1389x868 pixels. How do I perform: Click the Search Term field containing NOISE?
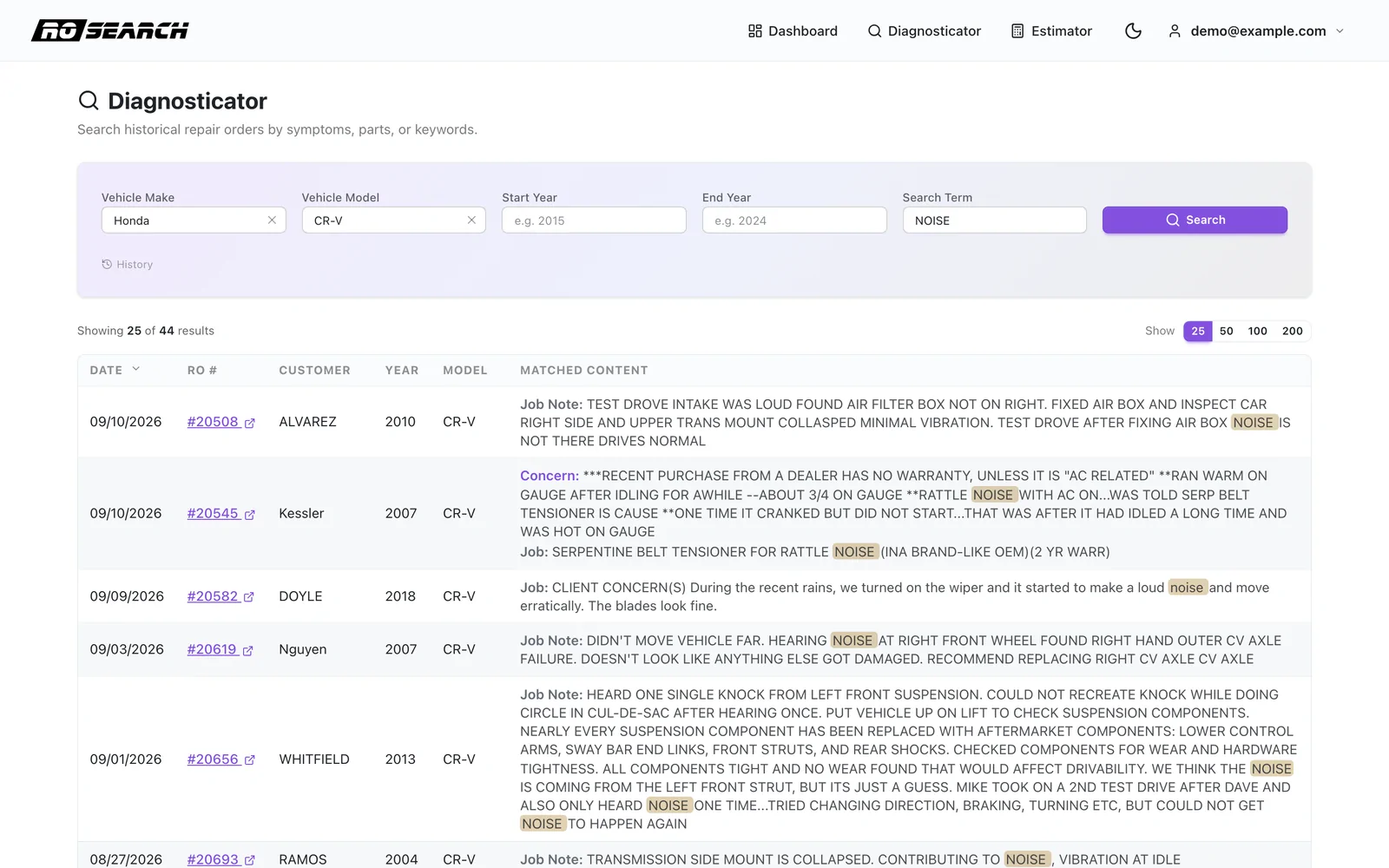coord(995,220)
